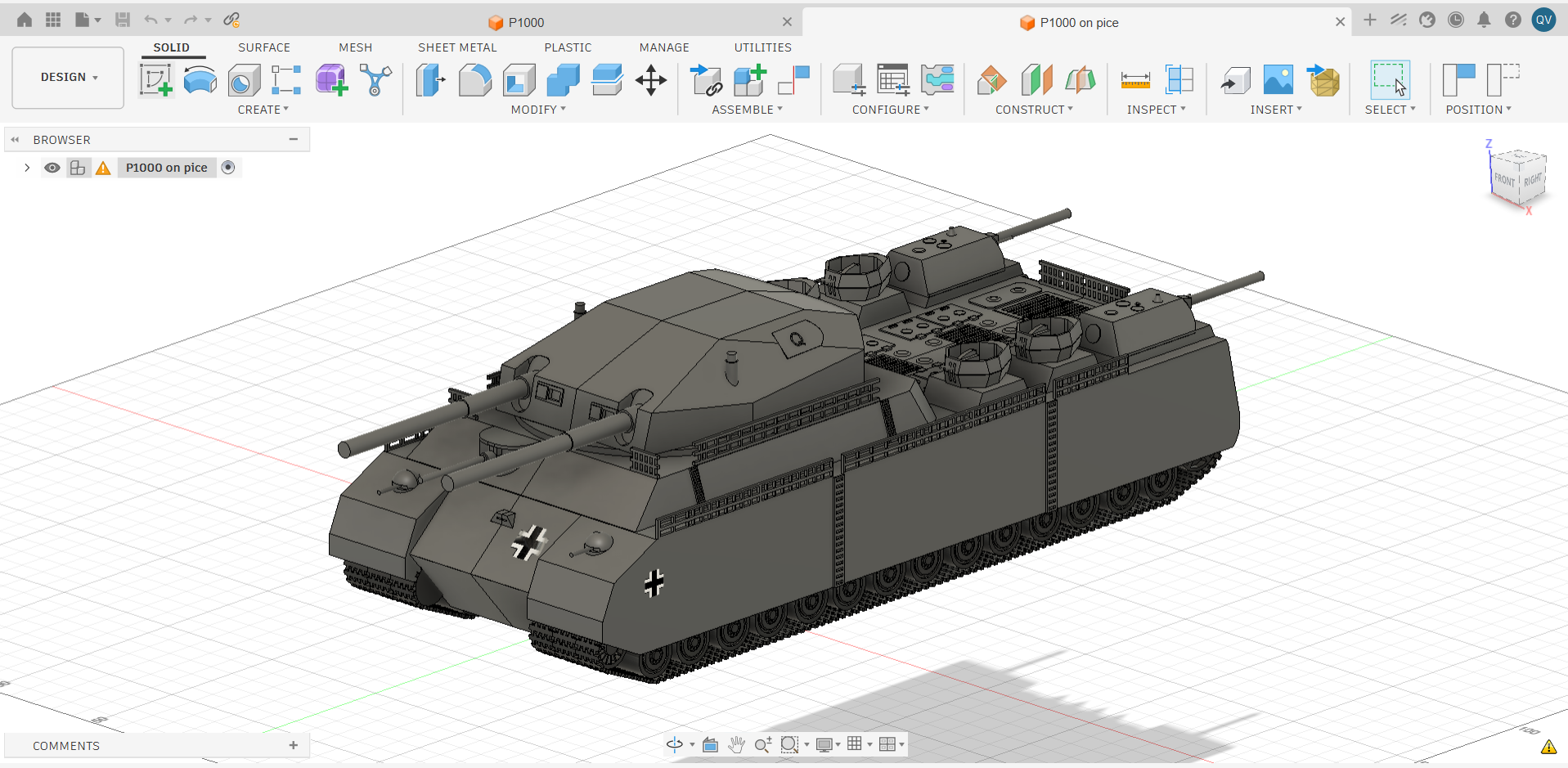1568x768 pixels.
Task: Open the INSERT dropdown menu
Action: pos(1276,110)
